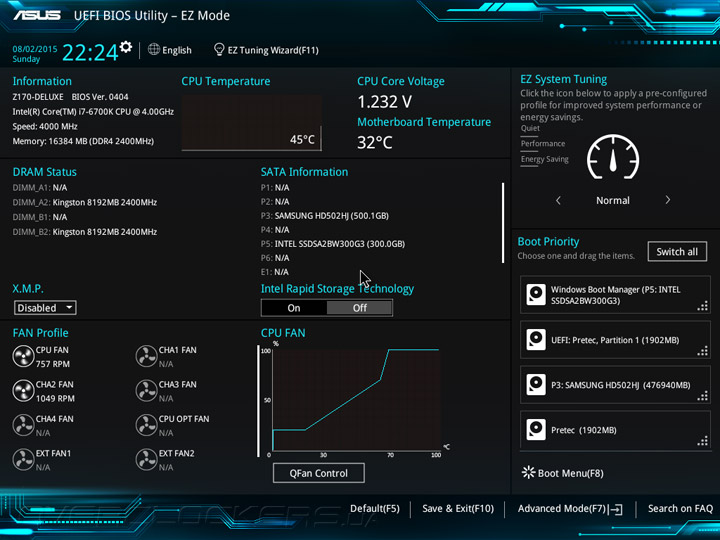Open the X.M.P. Disabled dropdown
Image resolution: width=720 pixels, height=540 pixels.
(x=45, y=308)
